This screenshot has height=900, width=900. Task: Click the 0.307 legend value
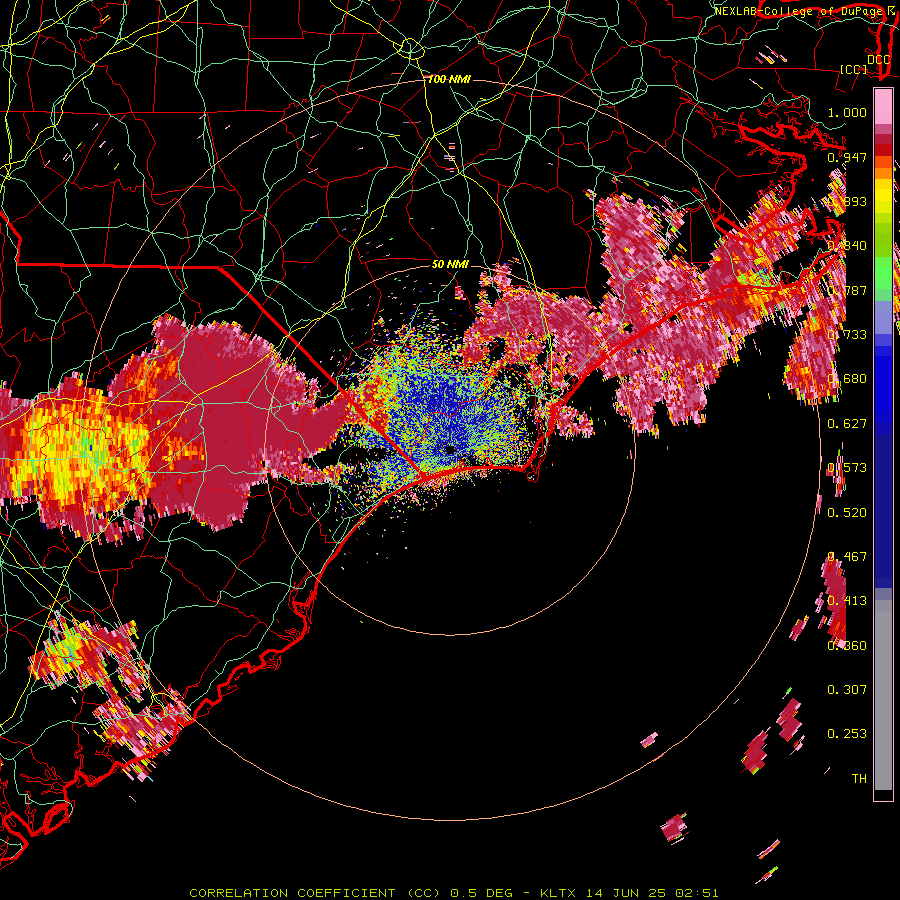[x=847, y=689]
